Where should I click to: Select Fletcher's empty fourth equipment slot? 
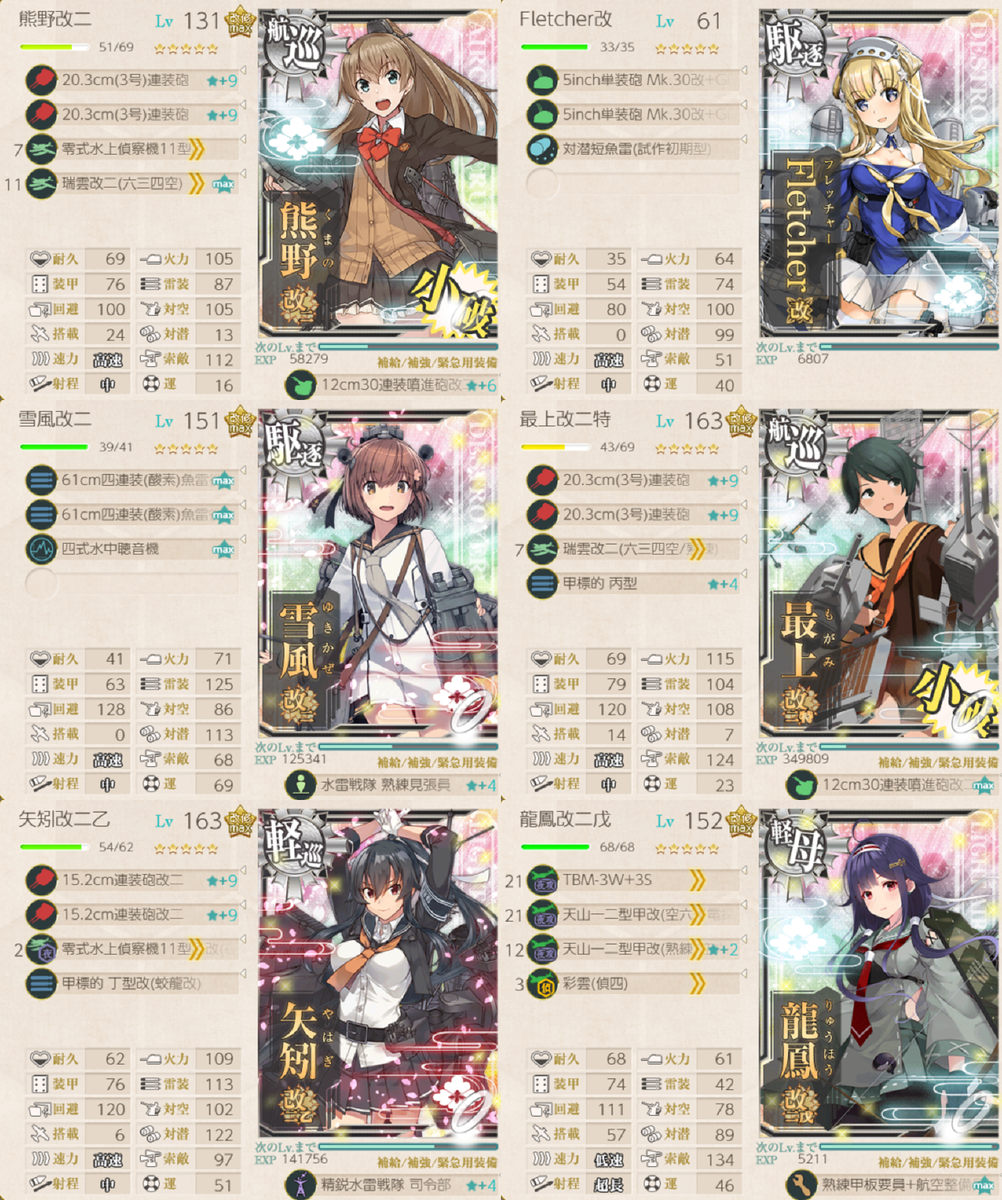click(632, 183)
